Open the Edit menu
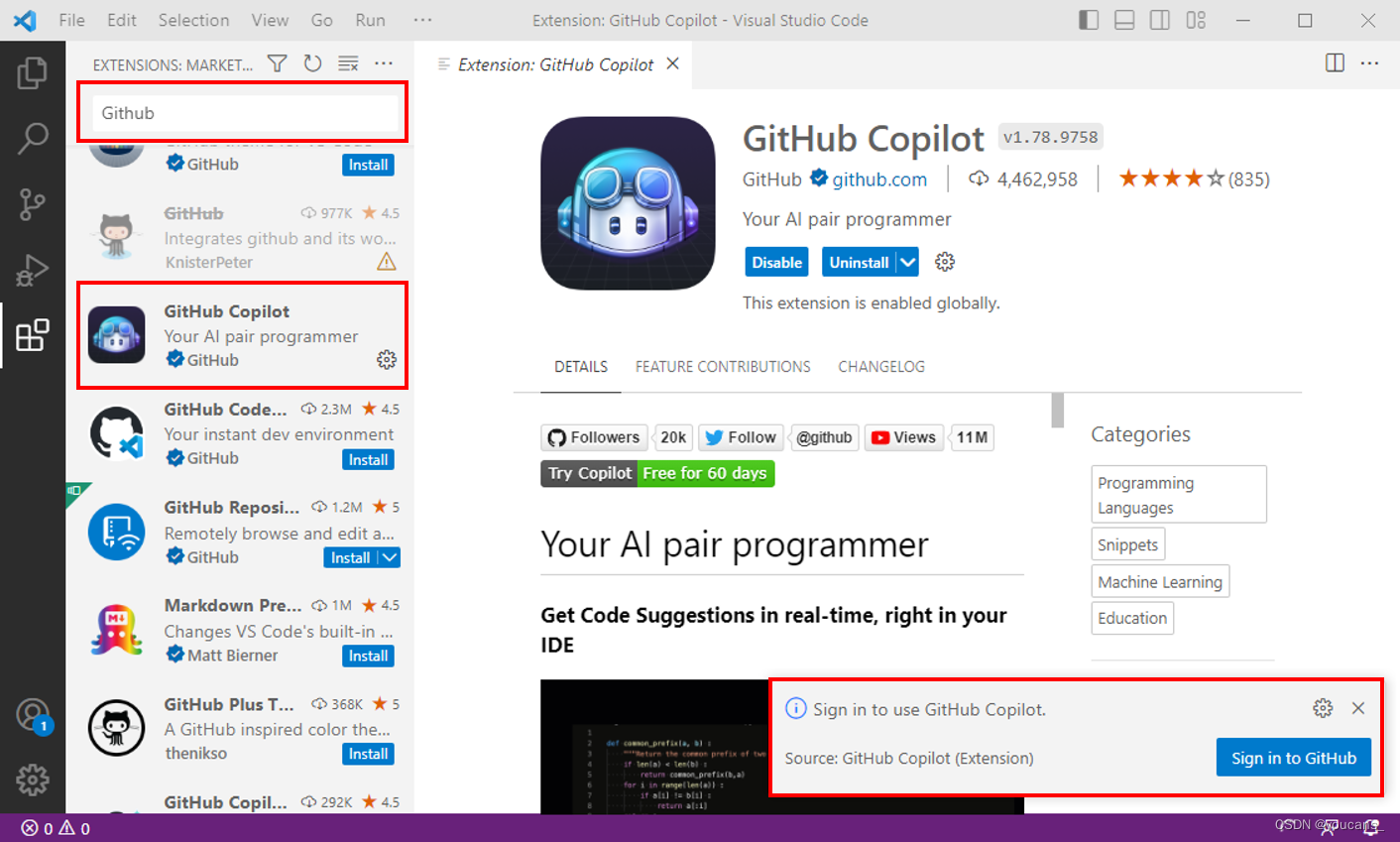1400x842 pixels. pyautogui.click(x=122, y=20)
